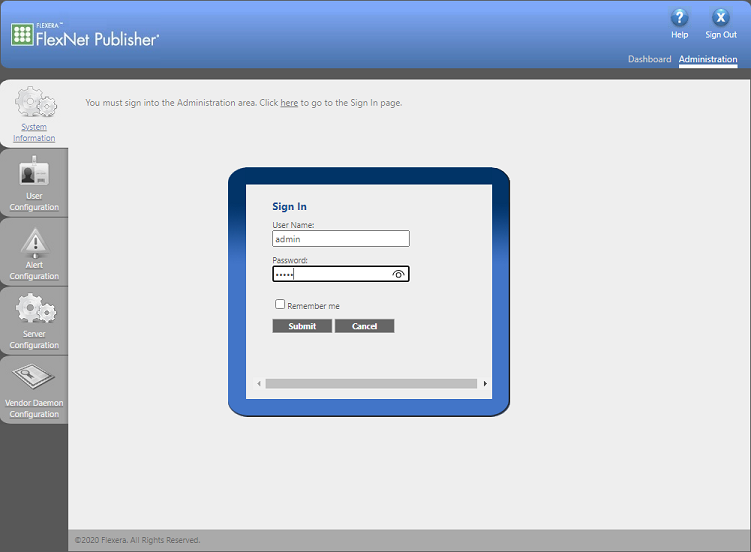The image size is (751, 552).
Task: Click the Remember me label text
Action: (313, 305)
